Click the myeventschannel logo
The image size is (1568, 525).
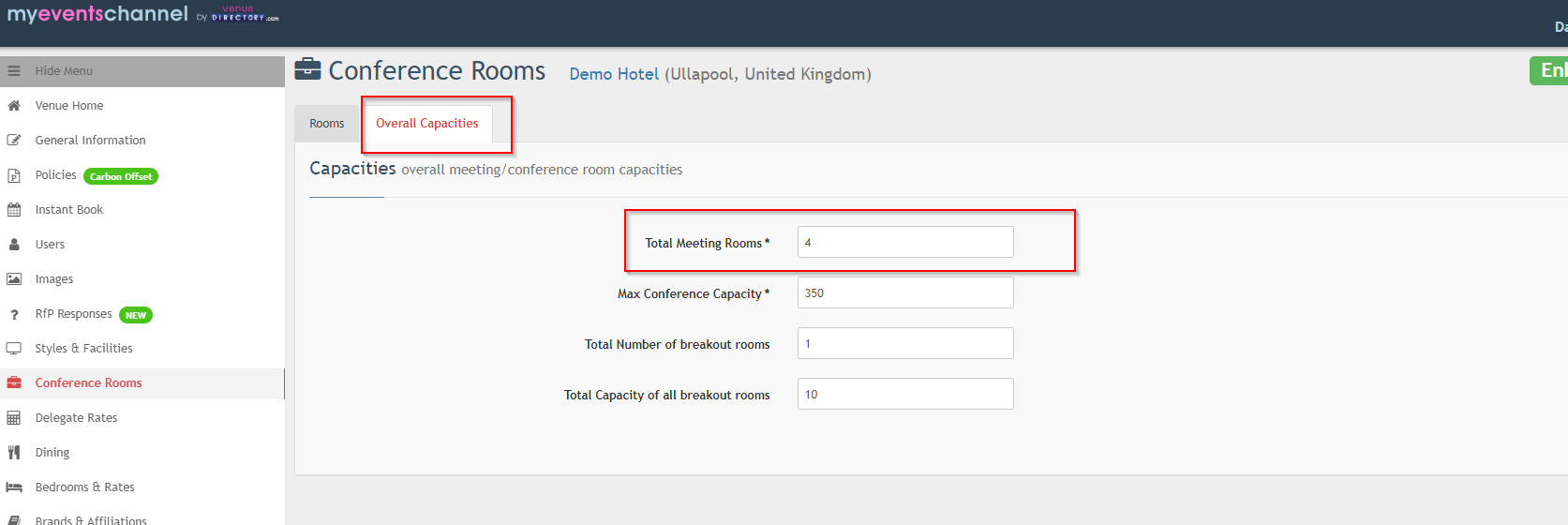98,14
